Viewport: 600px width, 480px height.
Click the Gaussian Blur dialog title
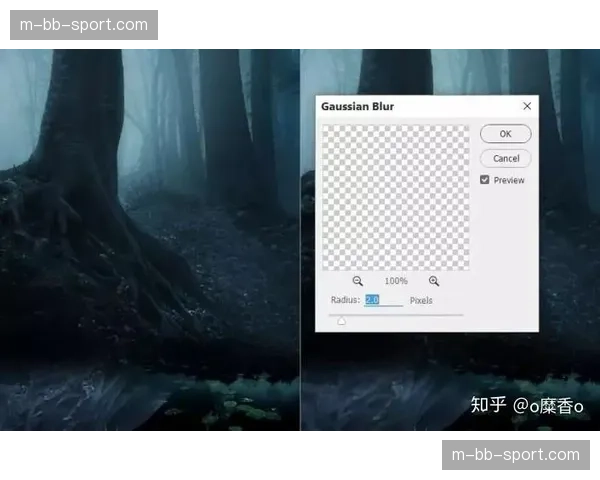(x=357, y=106)
